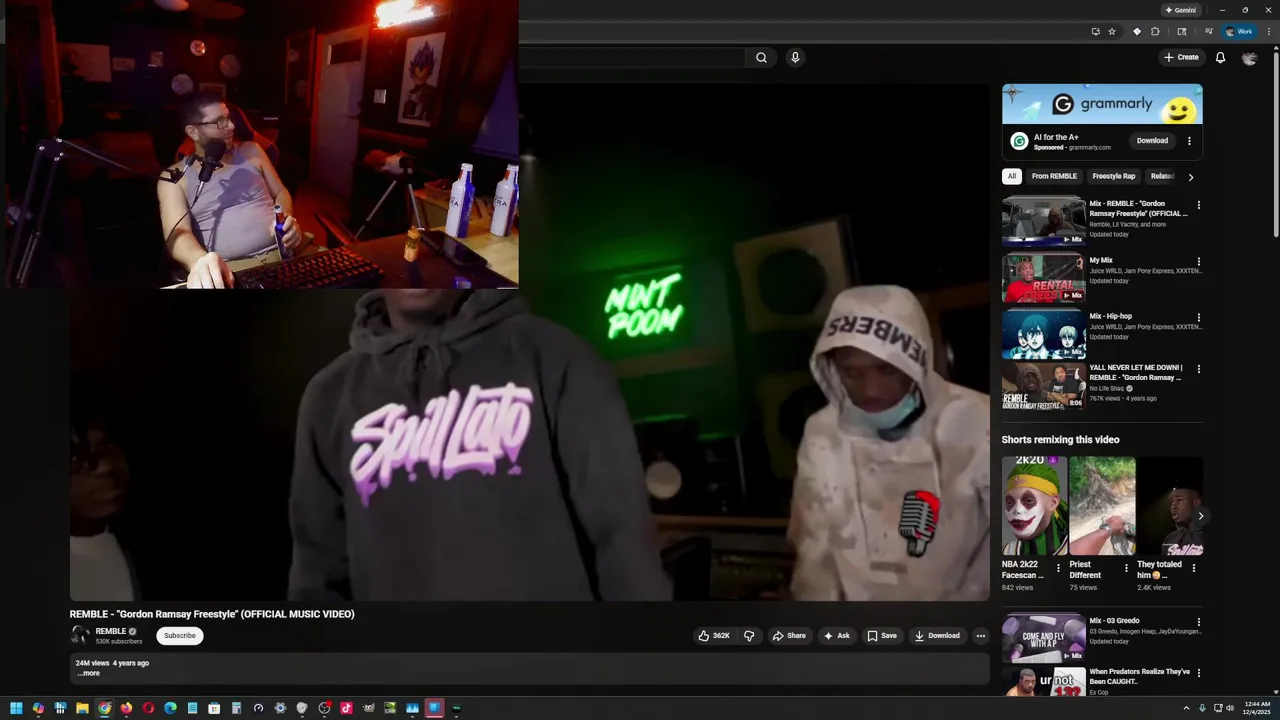Click the YouTube search magnifier button
Image resolution: width=1280 pixels, height=720 pixels.
(761, 58)
